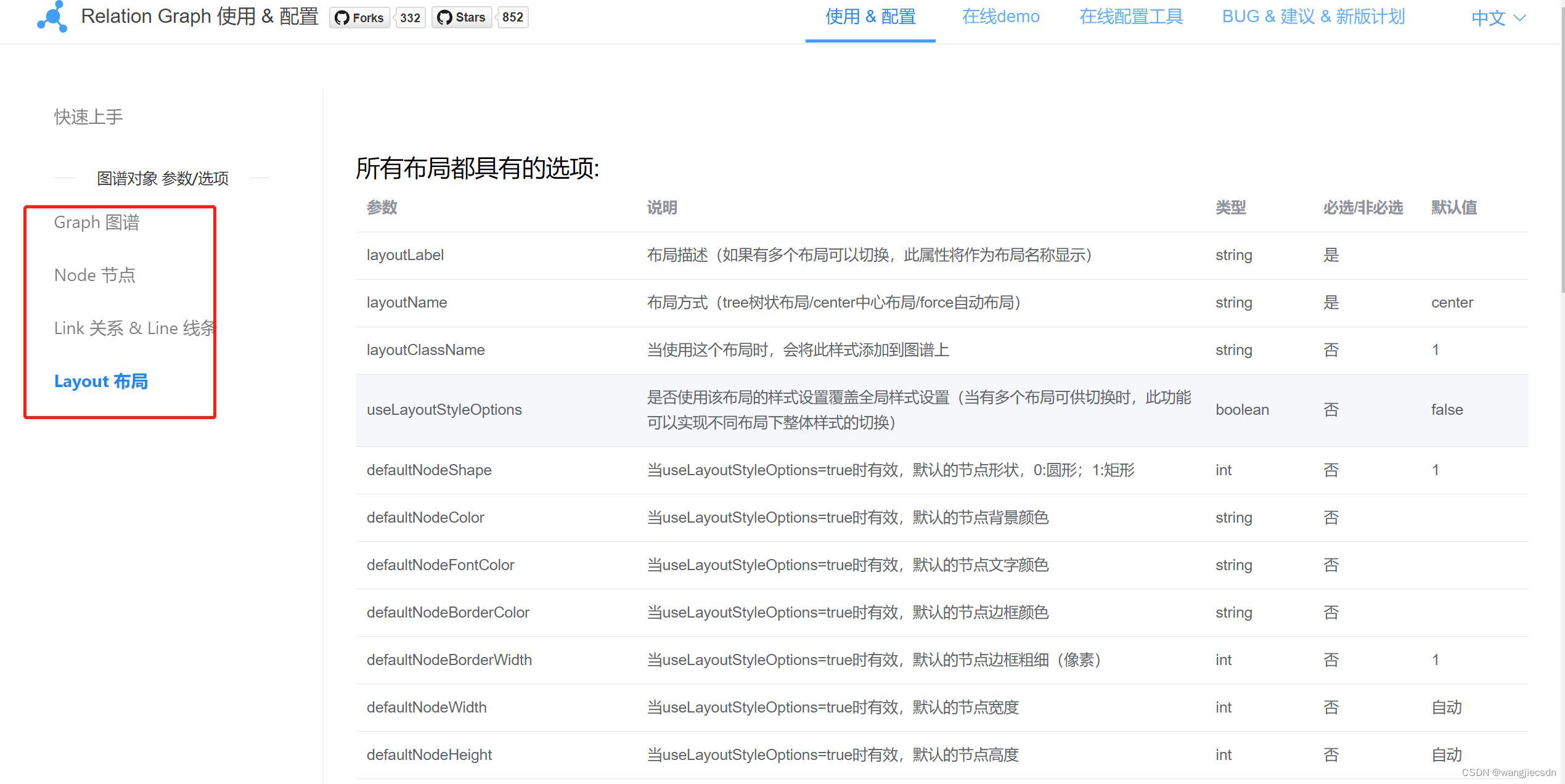Click the GitHub Forks badge
The image size is (1565, 784).
point(359,17)
